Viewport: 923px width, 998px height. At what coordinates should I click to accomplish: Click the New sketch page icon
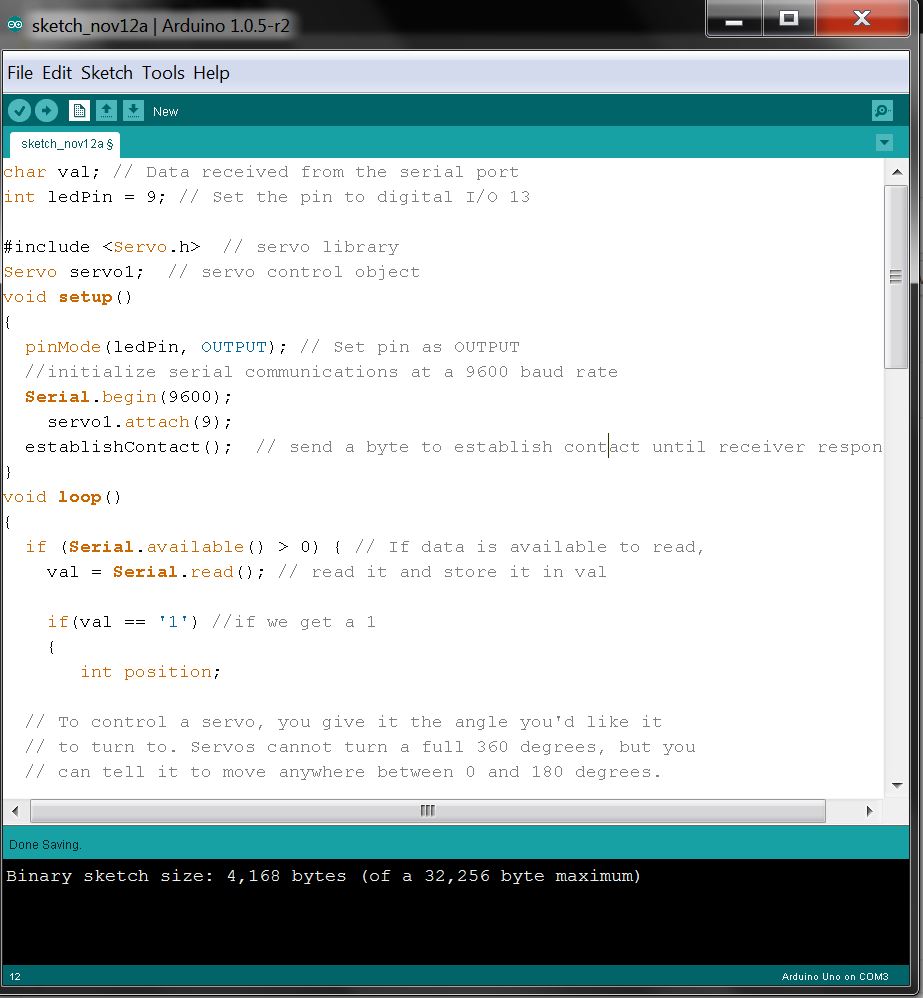tap(79, 111)
